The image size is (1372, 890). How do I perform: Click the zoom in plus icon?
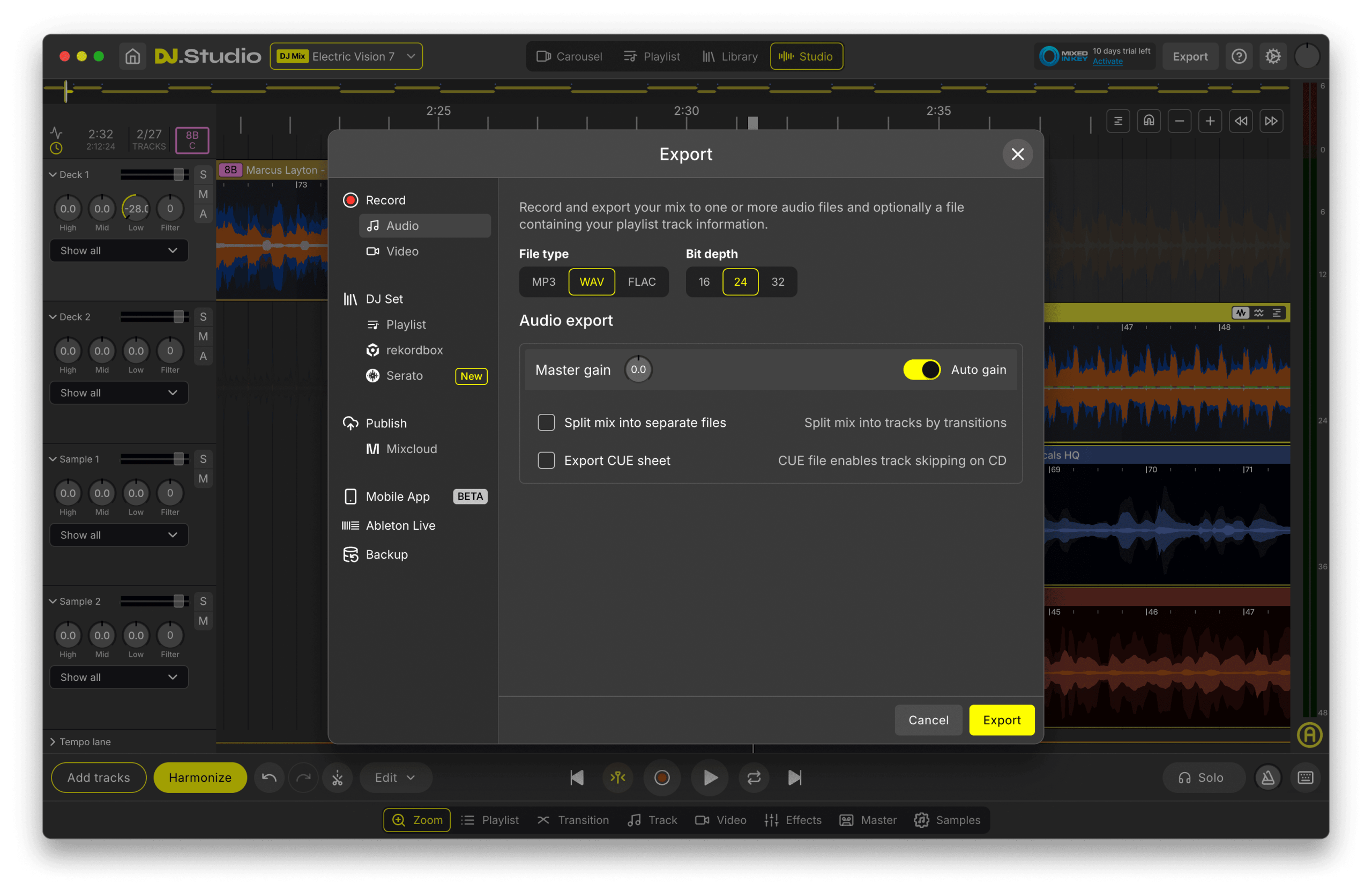tap(1210, 121)
